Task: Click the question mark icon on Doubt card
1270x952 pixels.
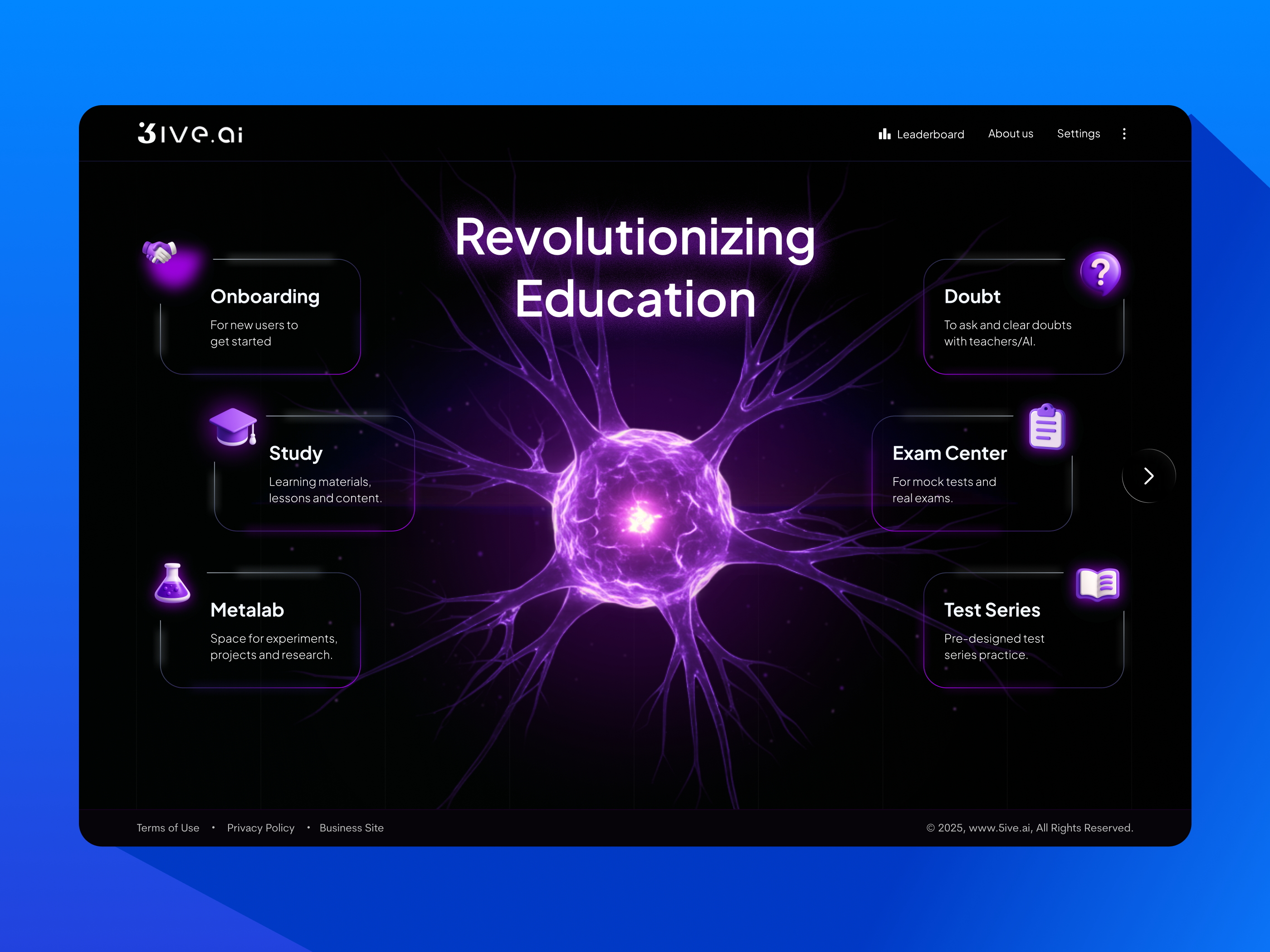Action: point(1101,272)
